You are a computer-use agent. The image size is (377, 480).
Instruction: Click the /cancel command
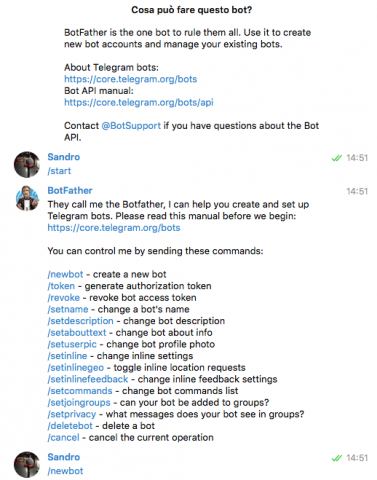[63, 438]
